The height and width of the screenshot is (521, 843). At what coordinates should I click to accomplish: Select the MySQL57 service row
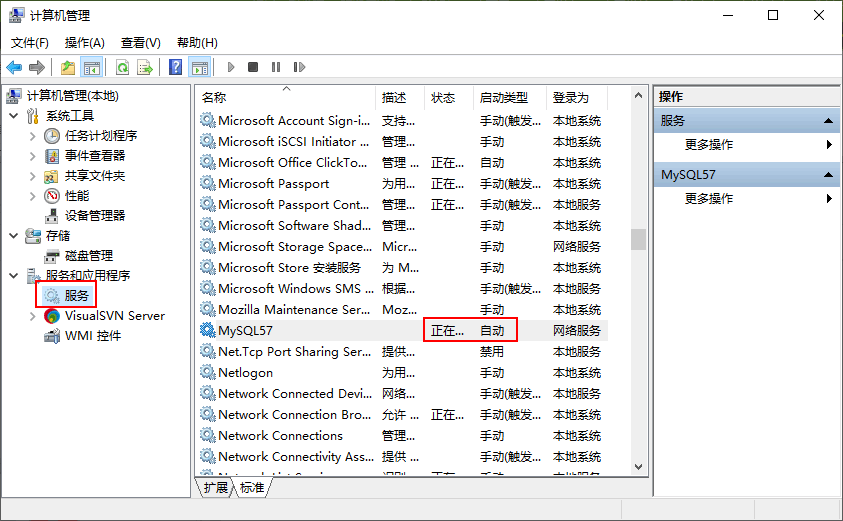click(x=403, y=331)
